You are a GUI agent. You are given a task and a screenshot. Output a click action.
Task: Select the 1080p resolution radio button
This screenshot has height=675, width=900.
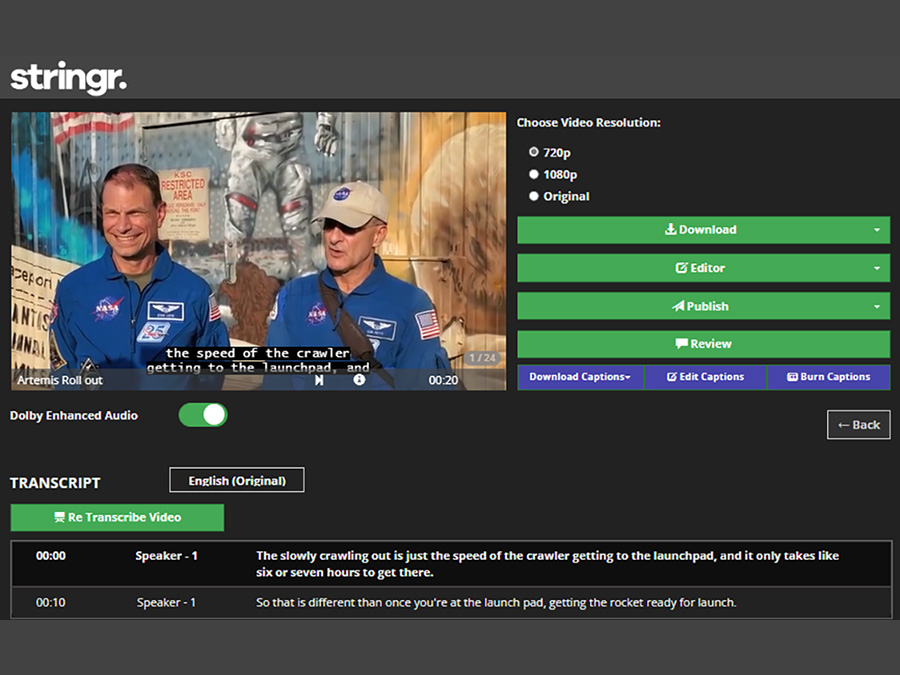[534, 173]
